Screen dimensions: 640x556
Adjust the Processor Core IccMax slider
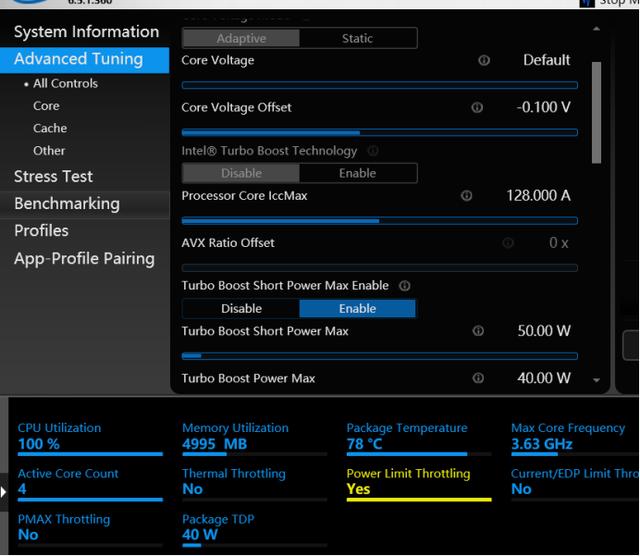point(380,221)
